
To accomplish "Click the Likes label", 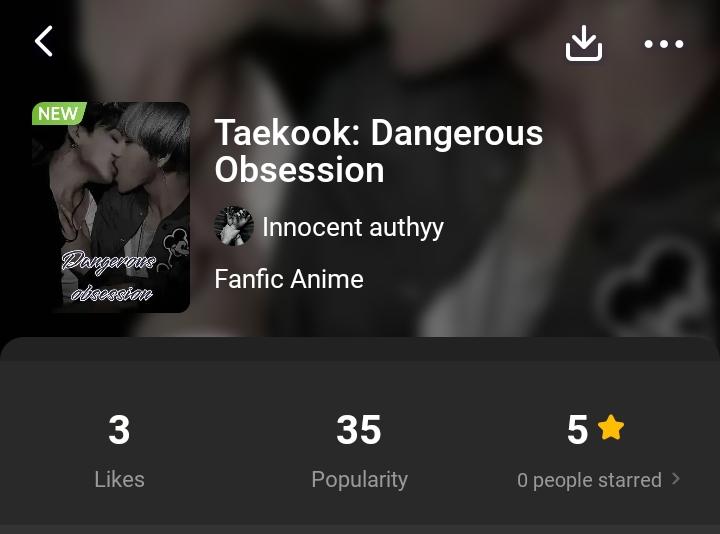I will (x=119, y=479).
